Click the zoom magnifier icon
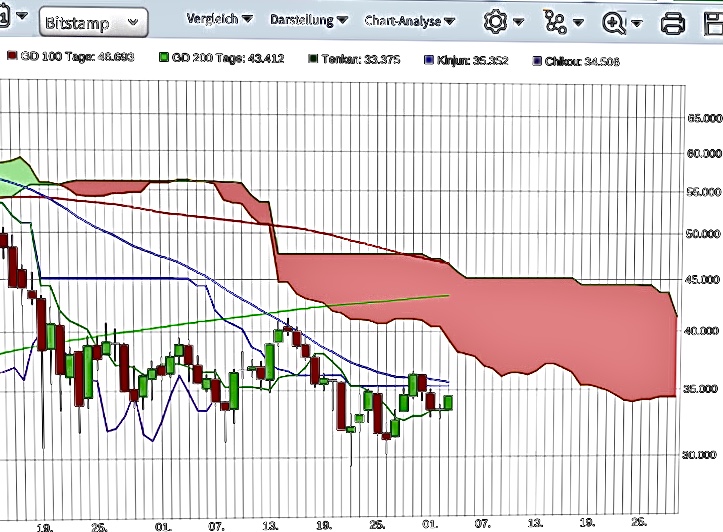The width and height of the screenshot is (723, 532). coord(613,21)
